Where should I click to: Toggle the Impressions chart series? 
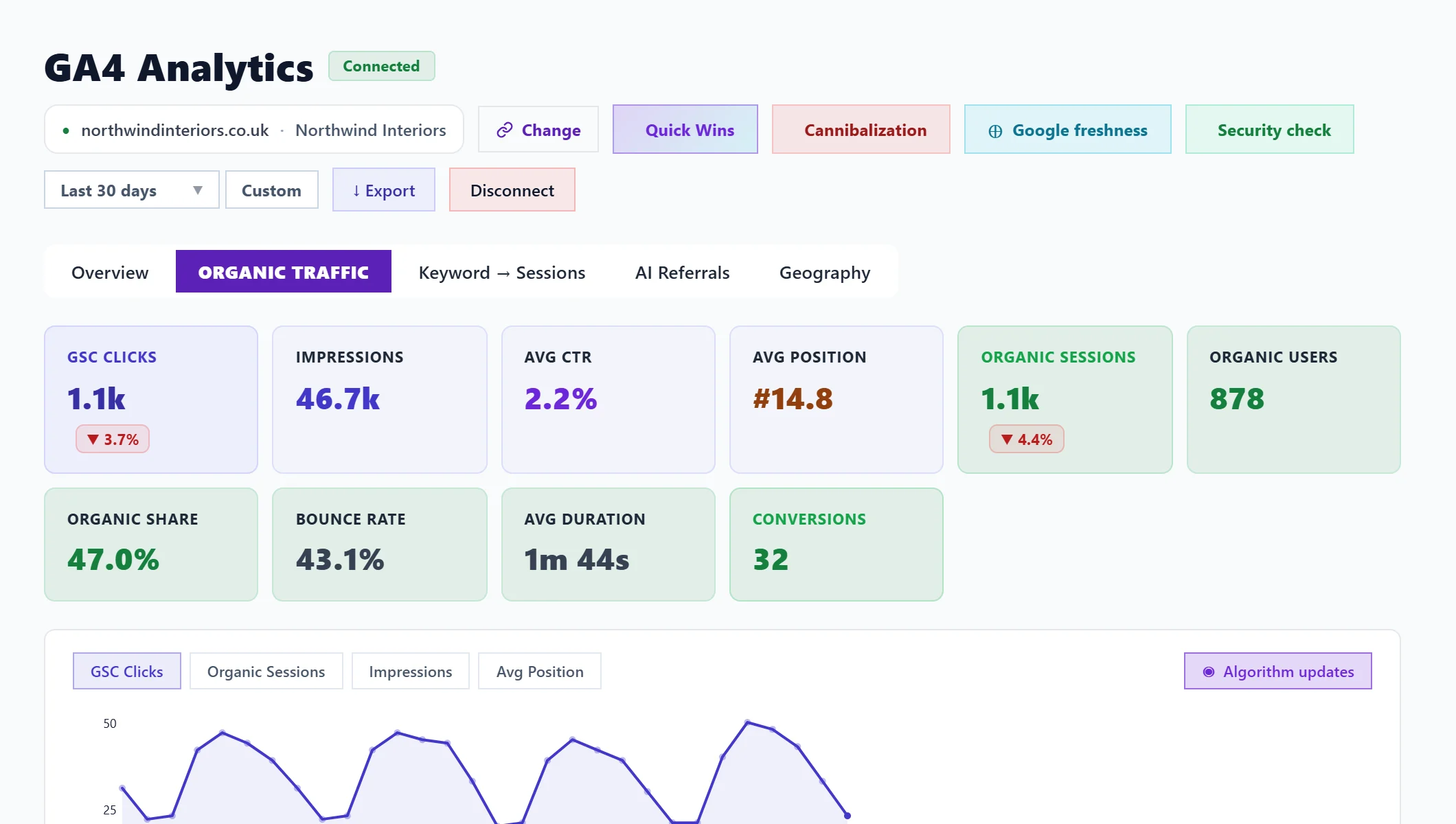point(411,671)
